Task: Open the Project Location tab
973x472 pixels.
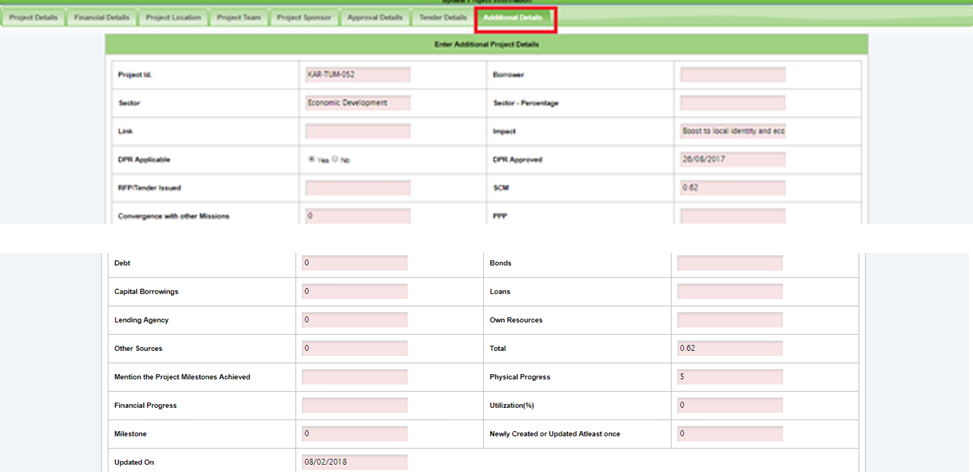Action: 173,18
